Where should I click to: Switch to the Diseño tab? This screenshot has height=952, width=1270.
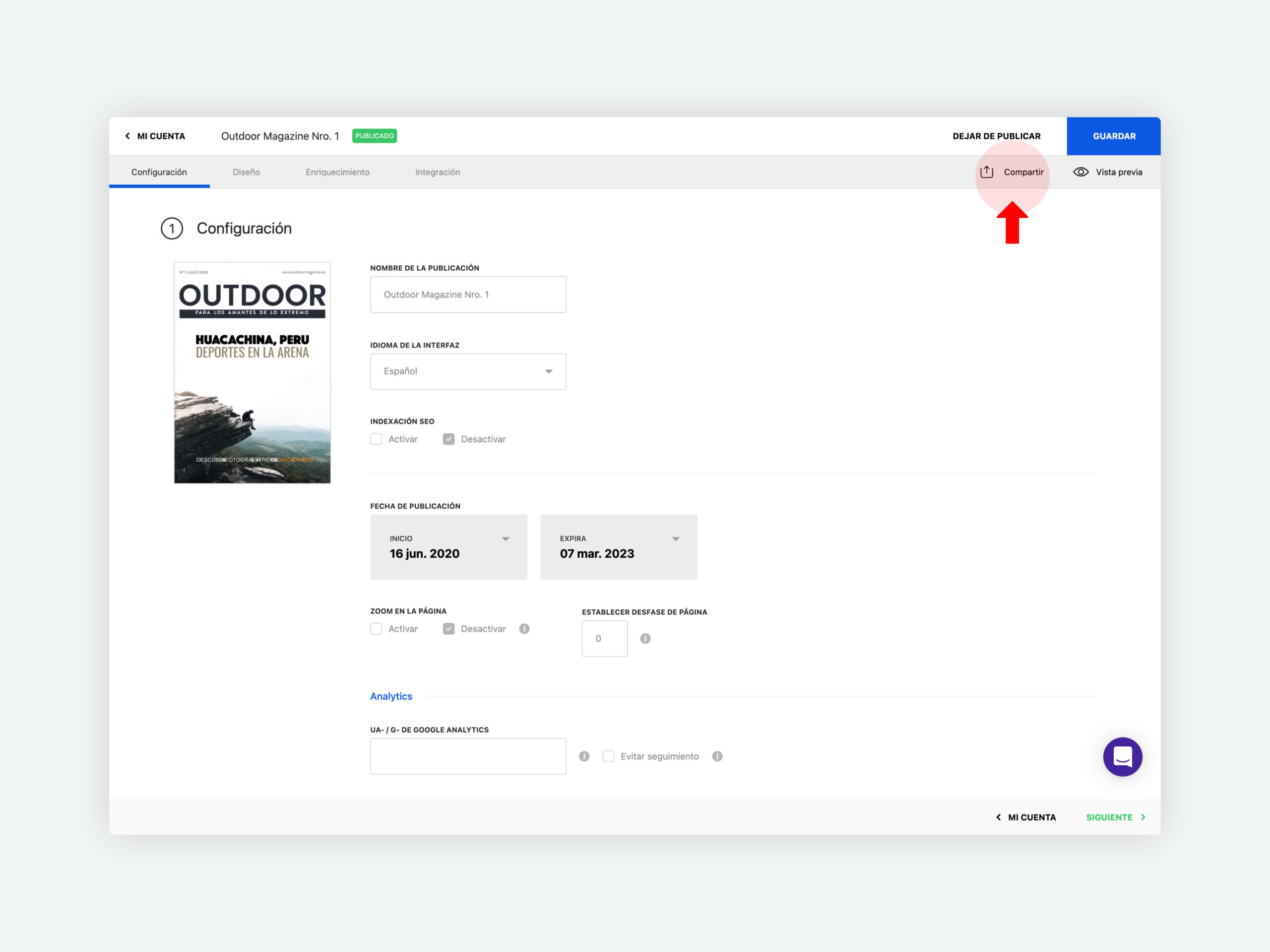click(246, 172)
